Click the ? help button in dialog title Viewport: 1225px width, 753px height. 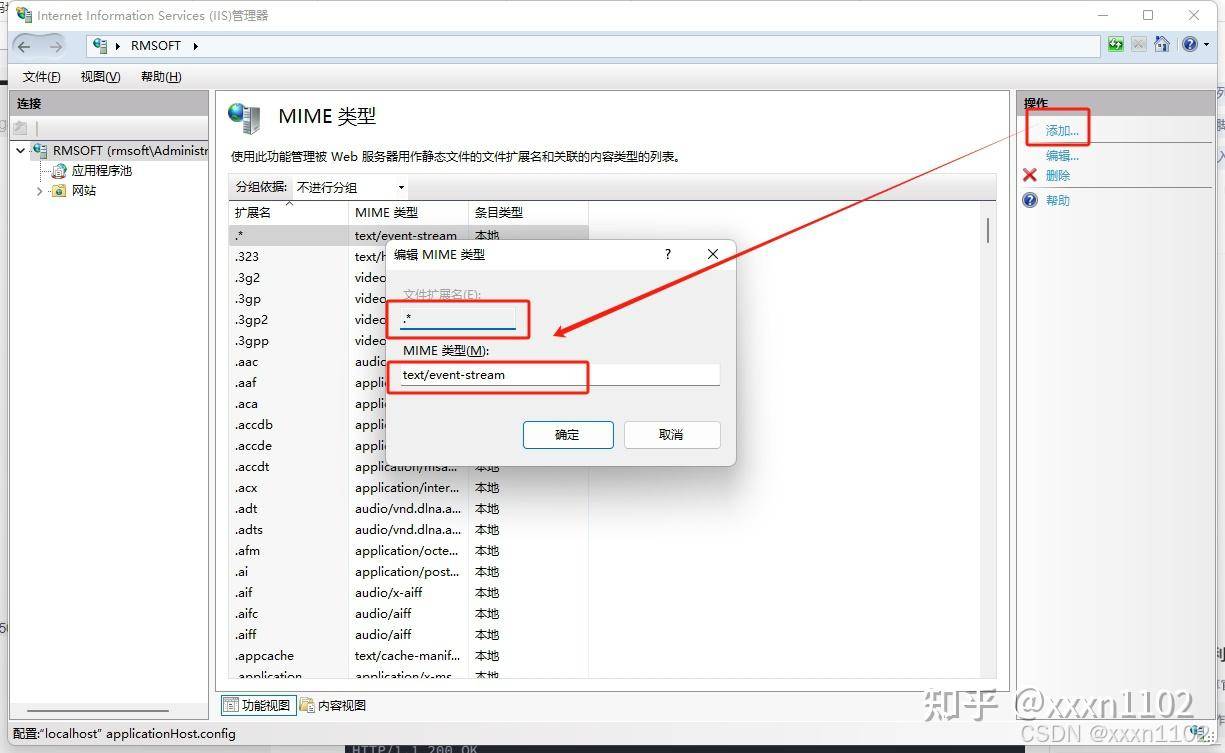pos(668,254)
